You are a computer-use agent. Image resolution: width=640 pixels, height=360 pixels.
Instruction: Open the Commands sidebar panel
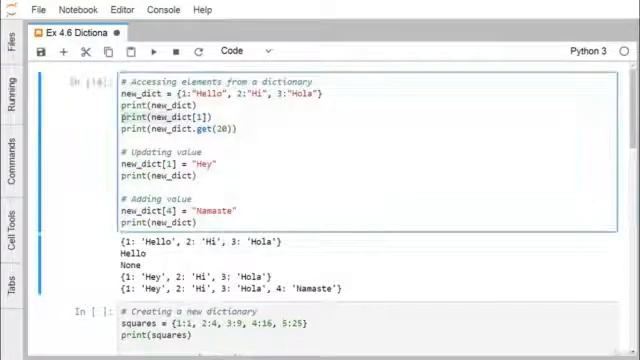(x=11, y=161)
